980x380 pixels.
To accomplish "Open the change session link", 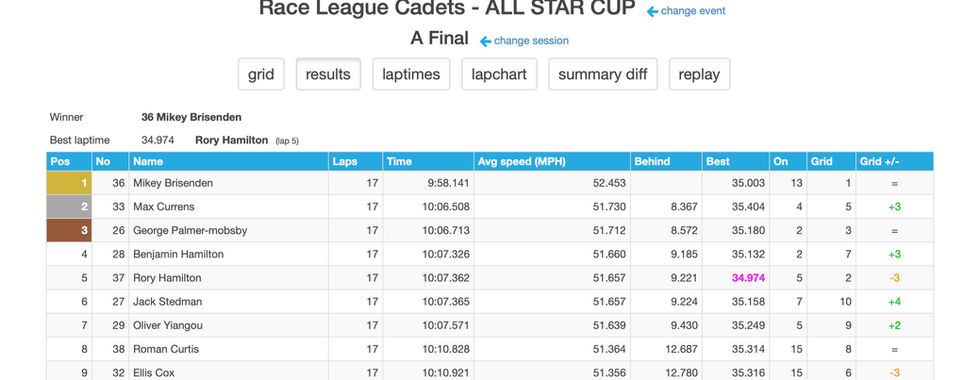I will [531, 41].
